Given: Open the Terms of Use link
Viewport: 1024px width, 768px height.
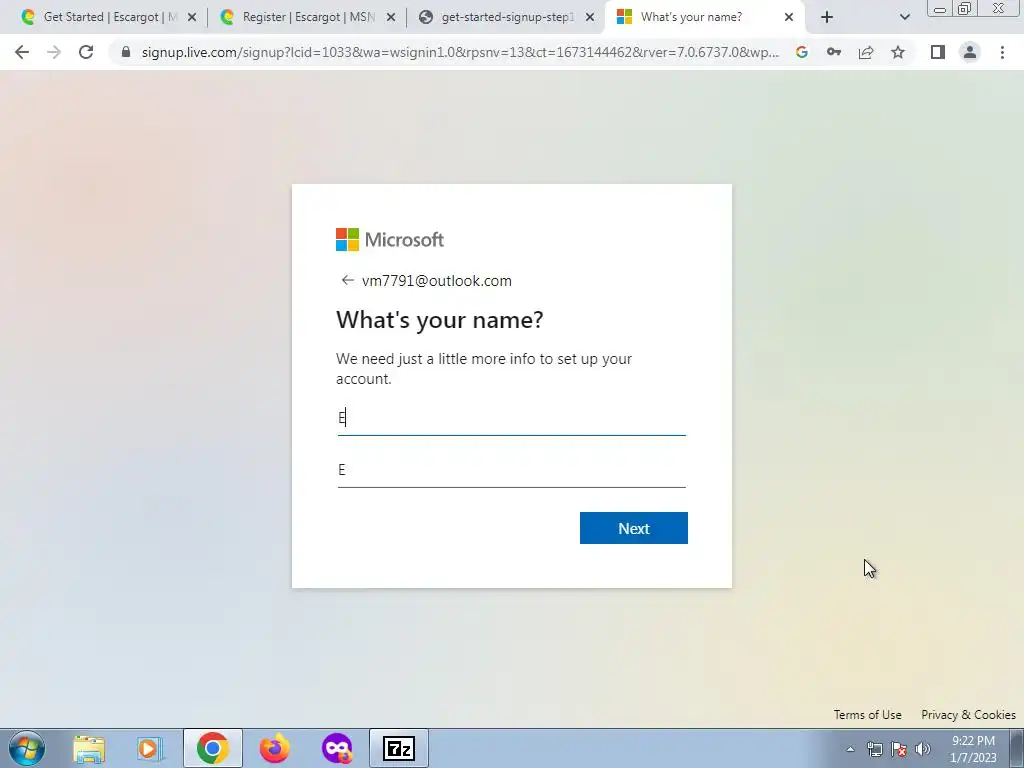Looking at the screenshot, I should pyautogui.click(x=867, y=714).
